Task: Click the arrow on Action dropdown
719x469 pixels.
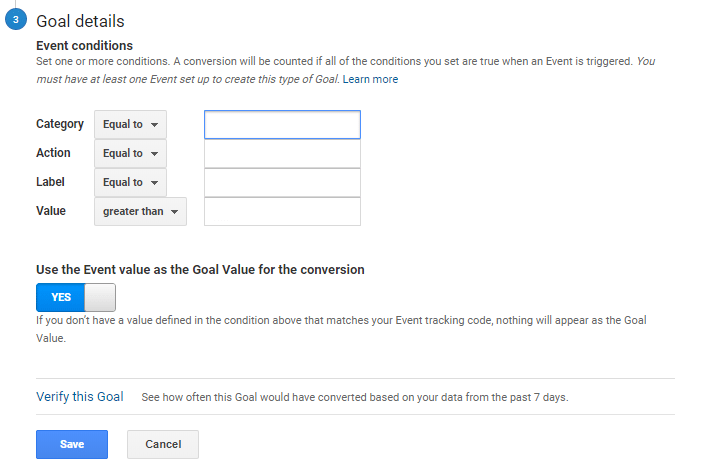Action: point(155,154)
